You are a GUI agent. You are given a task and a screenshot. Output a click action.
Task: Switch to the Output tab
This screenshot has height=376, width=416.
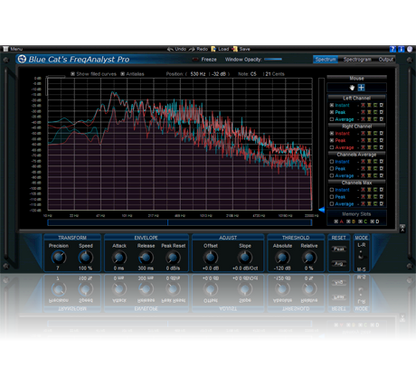386,59
